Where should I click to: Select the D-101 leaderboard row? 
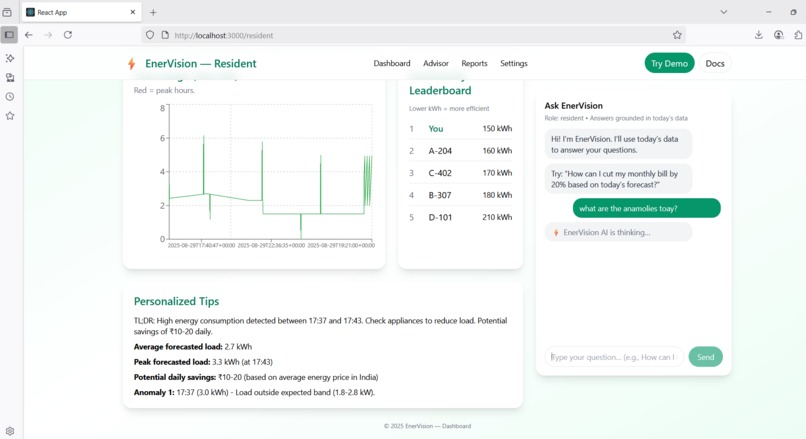(461, 217)
